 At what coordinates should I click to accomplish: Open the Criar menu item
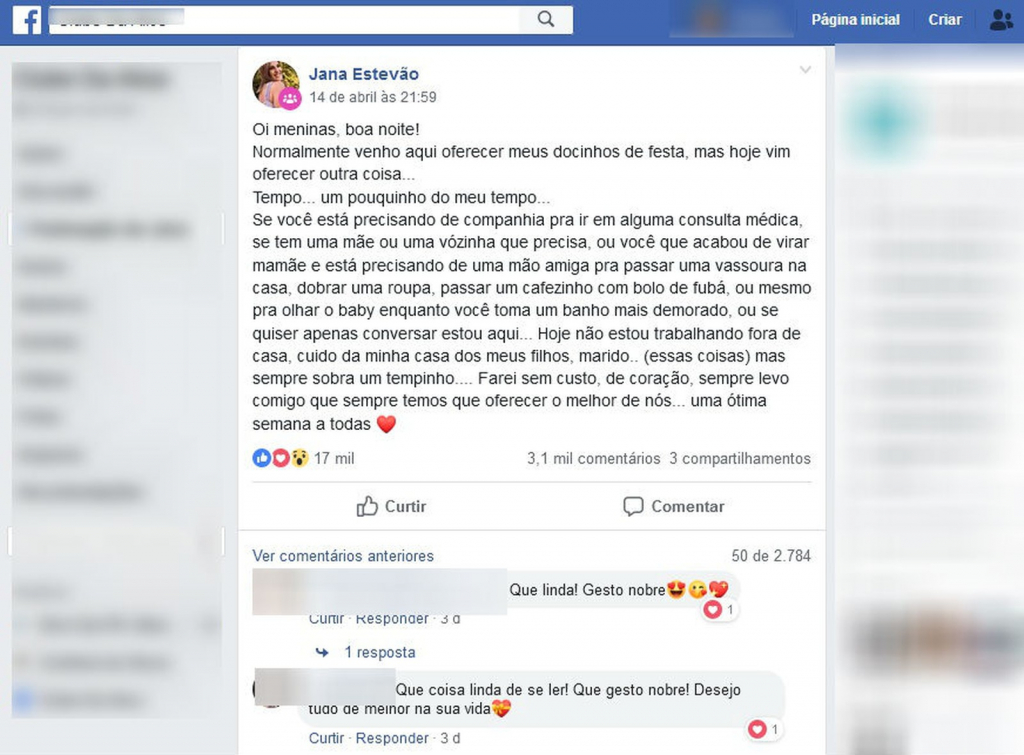[x=945, y=20]
